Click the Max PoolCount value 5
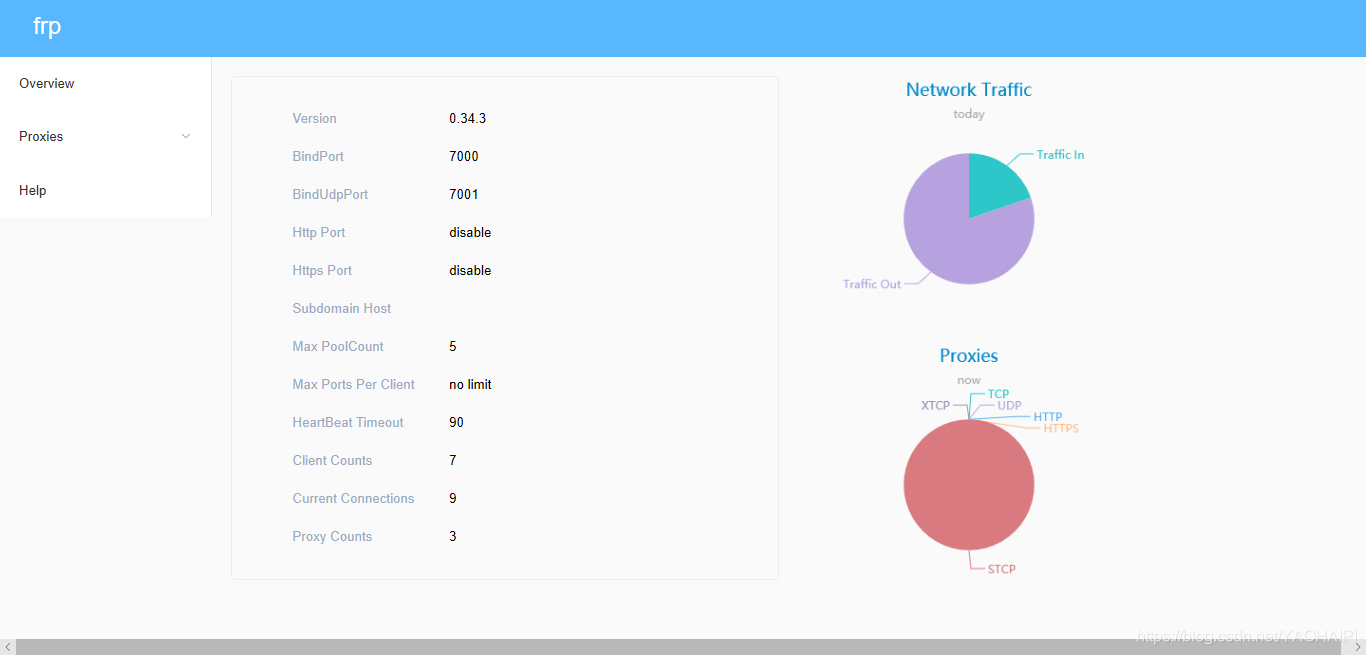The image size is (1366, 655). 453,346
